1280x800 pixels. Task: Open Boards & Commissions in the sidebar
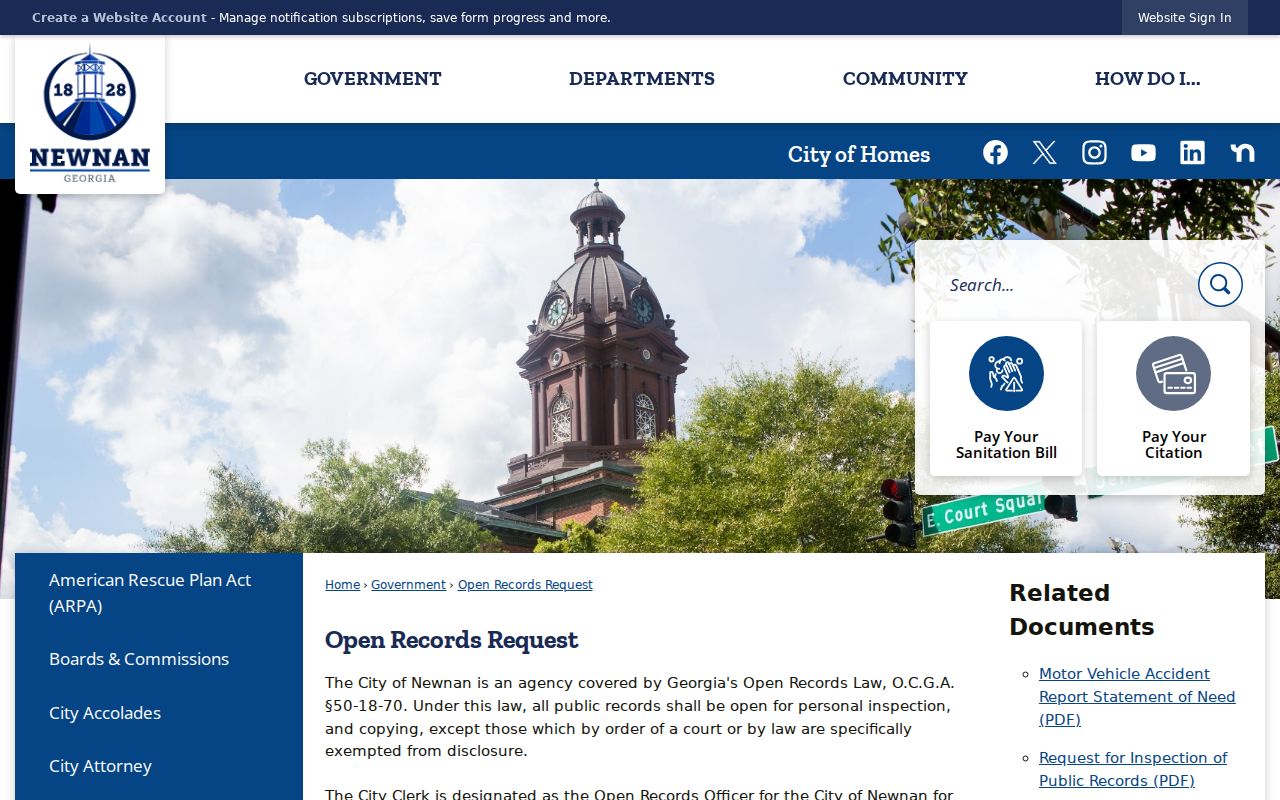(158, 659)
